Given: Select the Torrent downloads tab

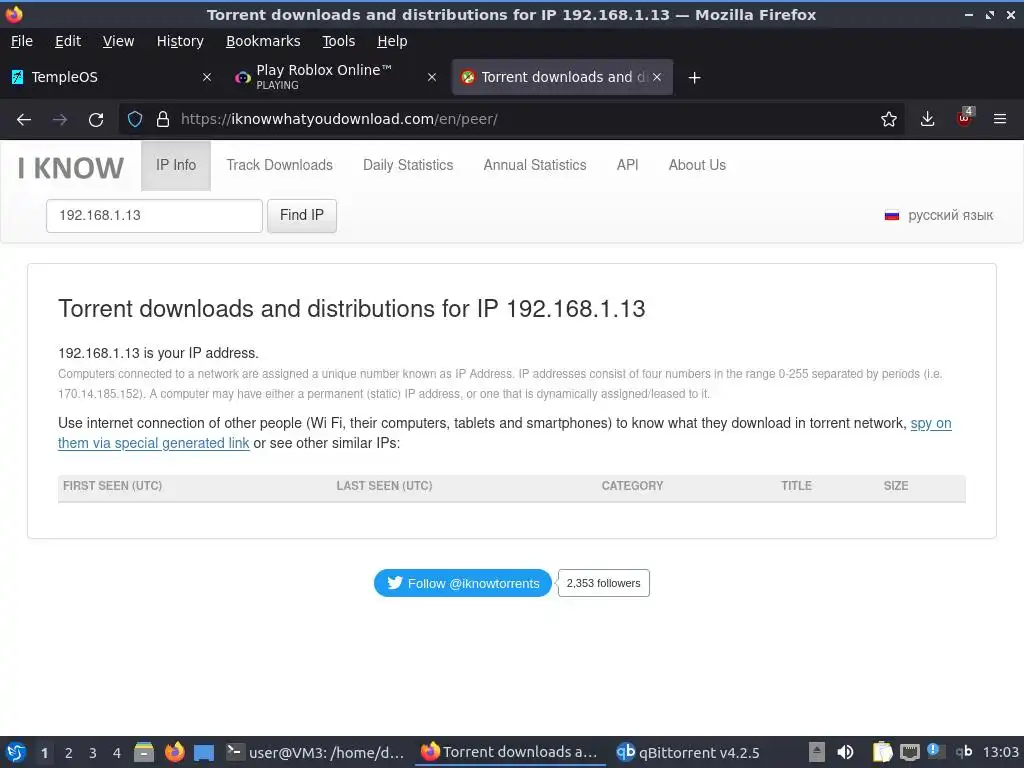Looking at the screenshot, I should point(562,77).
